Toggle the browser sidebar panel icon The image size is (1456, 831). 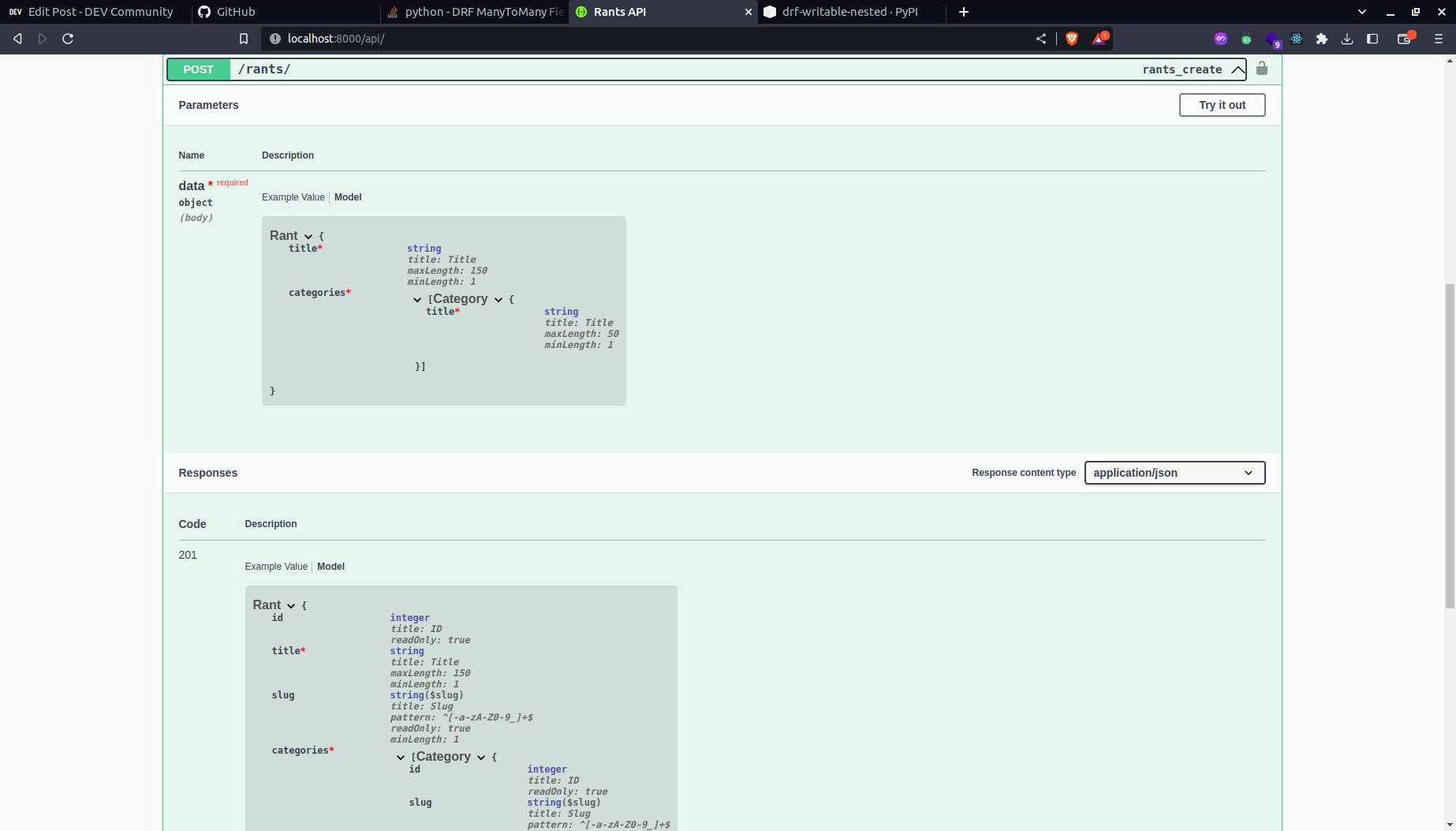1372,38
